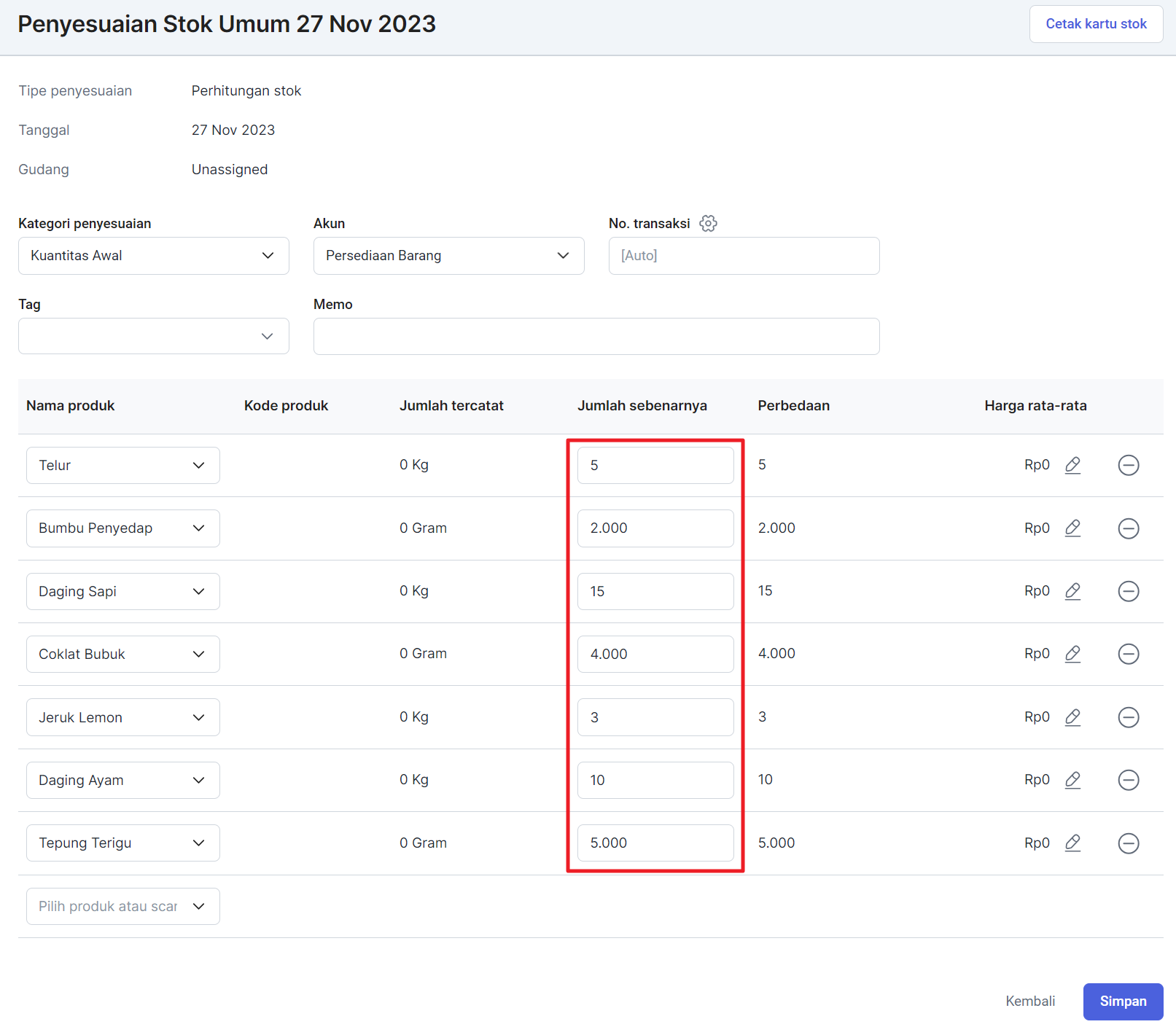Open Daging Sapi product dropdown
The width and height of the screenshot is (1176, 1035).
point(123,591)
